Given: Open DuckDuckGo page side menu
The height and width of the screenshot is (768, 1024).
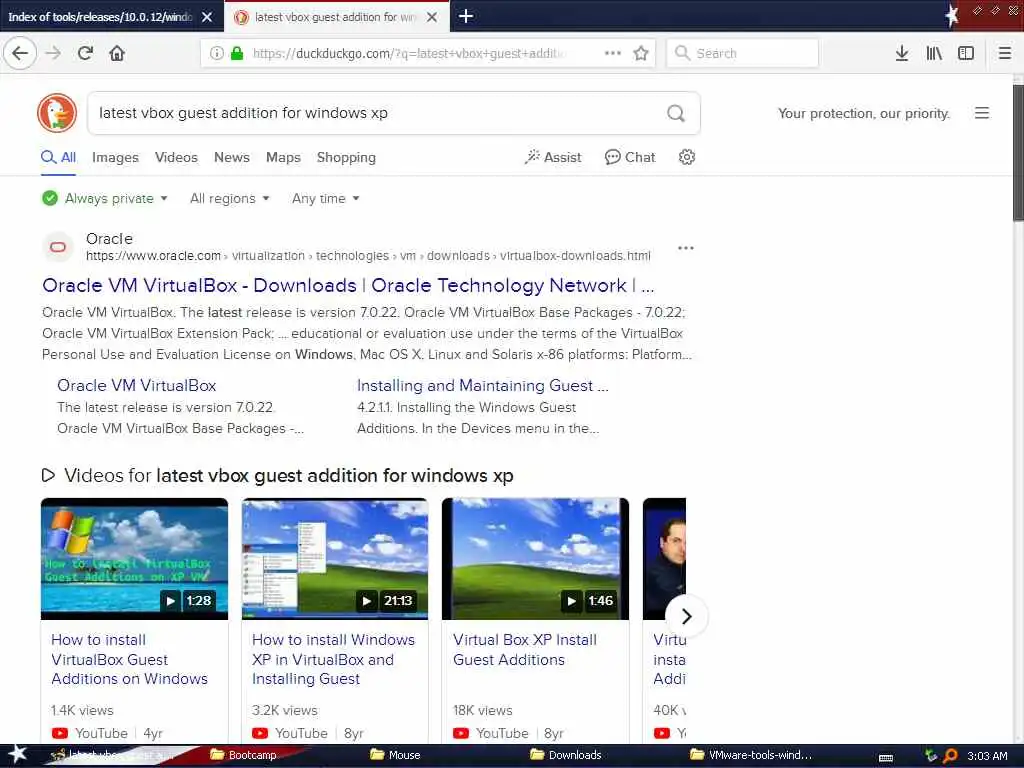Looking at the screenshot, I should point(982,113).
